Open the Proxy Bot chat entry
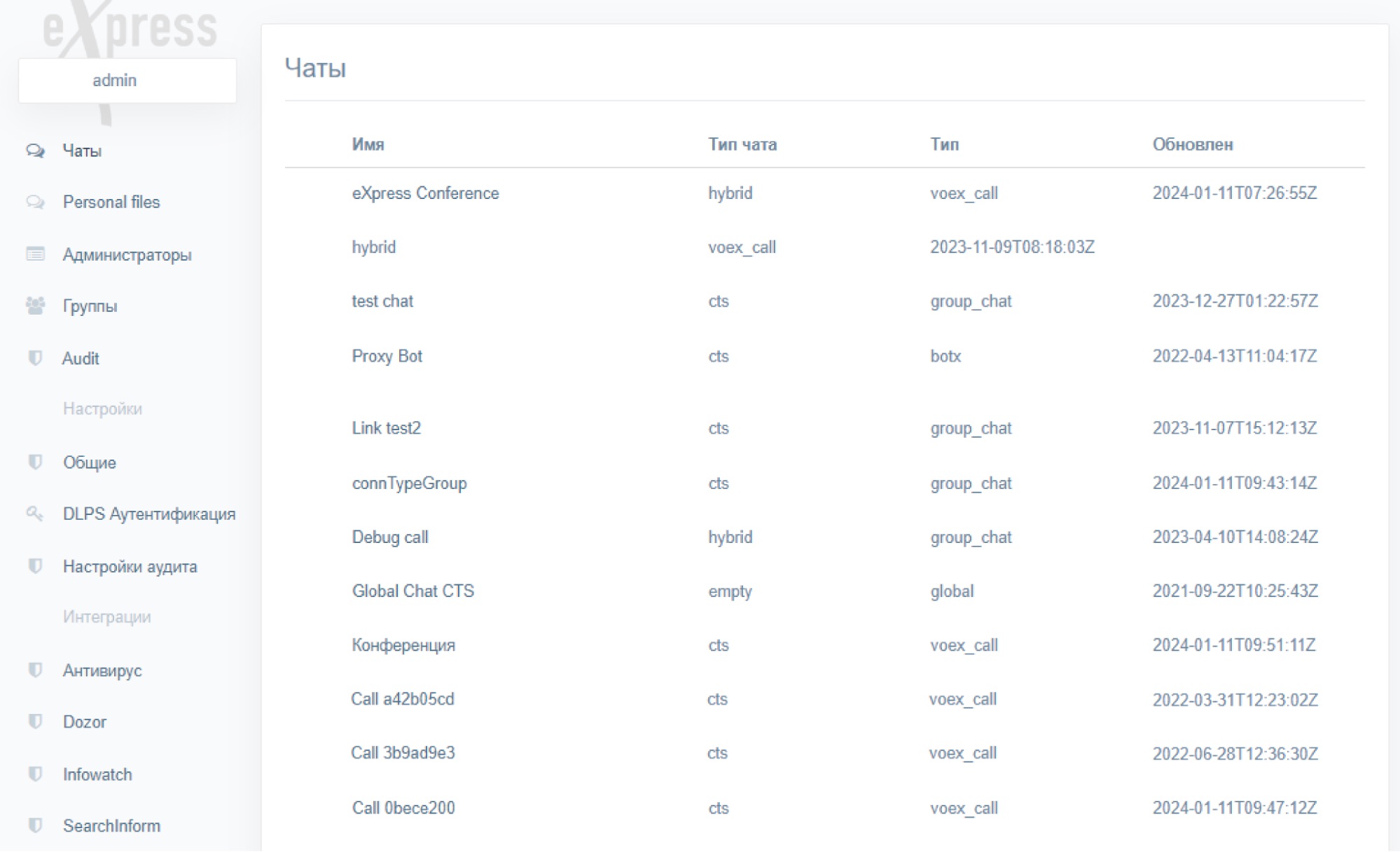This screenshot has width=1400, height=852. (x=387, y=356)
